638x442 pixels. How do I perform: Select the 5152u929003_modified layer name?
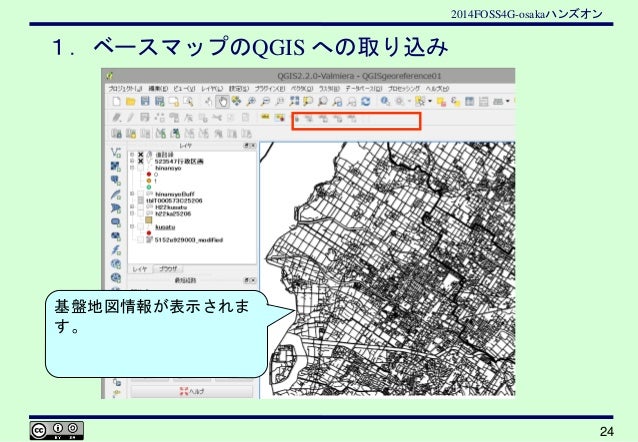188,240
